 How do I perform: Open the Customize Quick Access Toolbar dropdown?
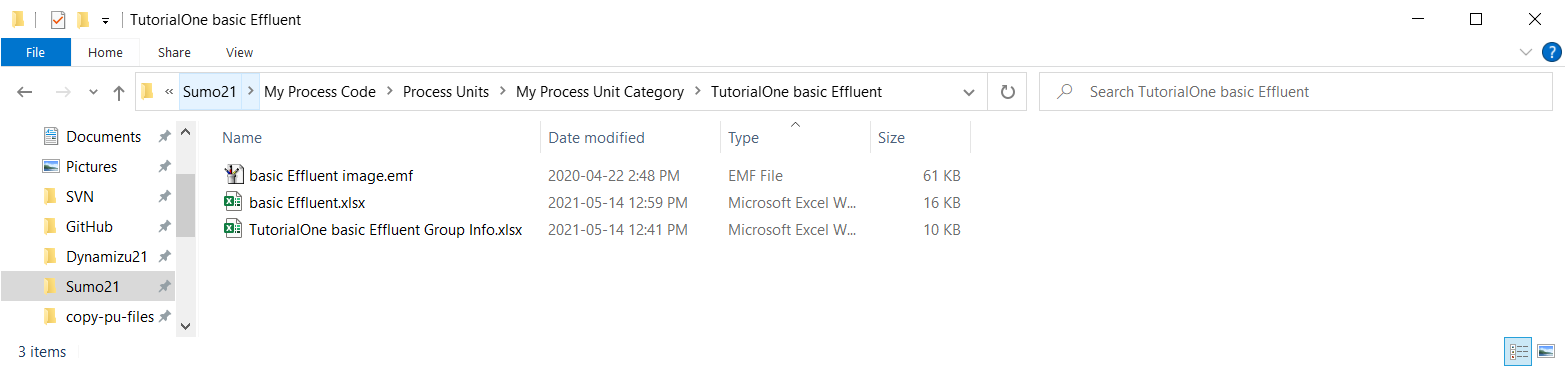coord(105,21)
